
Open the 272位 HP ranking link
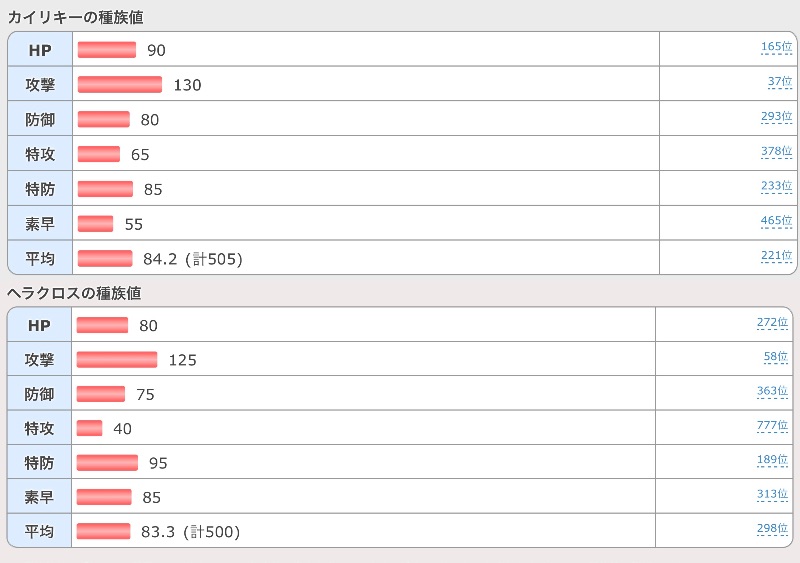pyautogui.click(x=772, y=323)
